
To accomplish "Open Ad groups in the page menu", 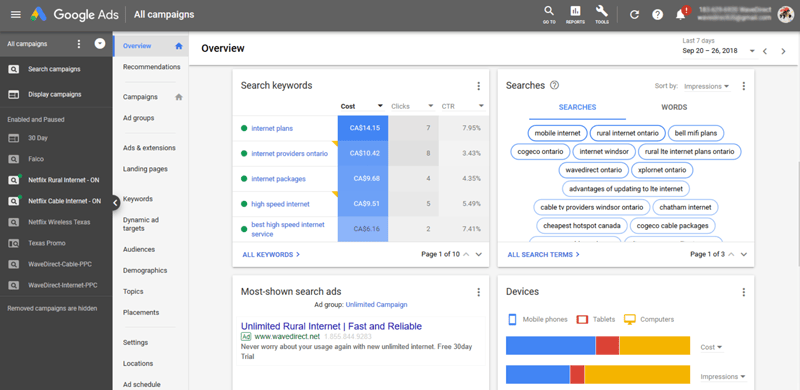I will (x=138, y=118).
